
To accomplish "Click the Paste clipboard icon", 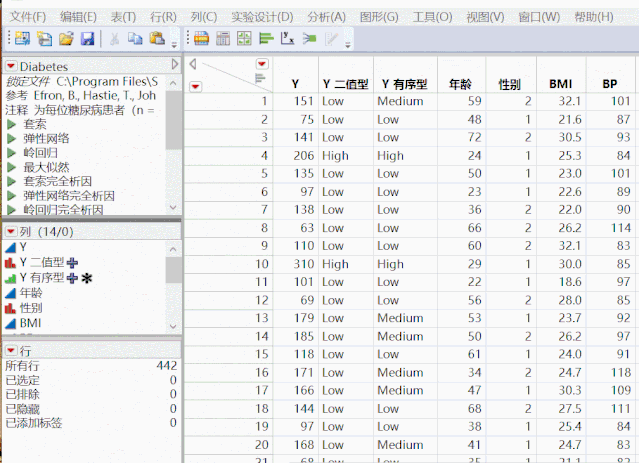I will coord(157,38).
